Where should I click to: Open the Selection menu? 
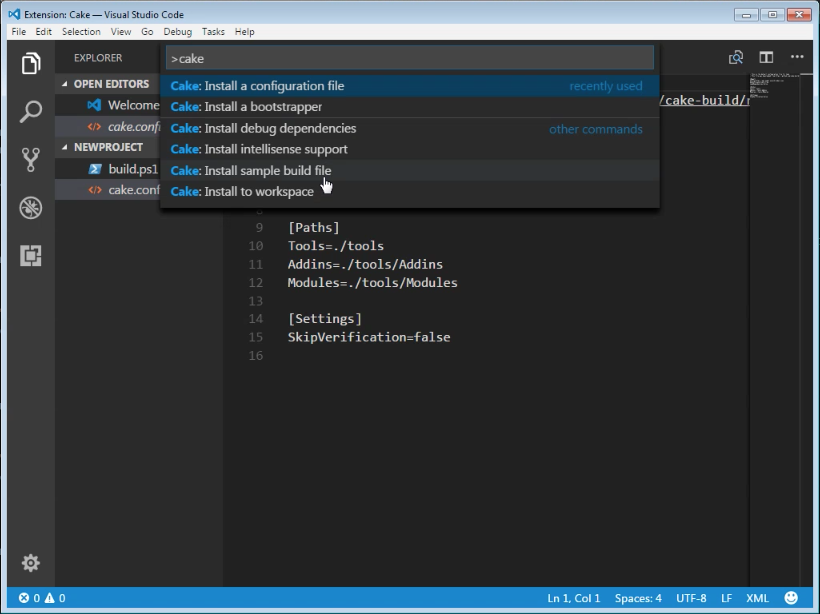click(81, 32)
